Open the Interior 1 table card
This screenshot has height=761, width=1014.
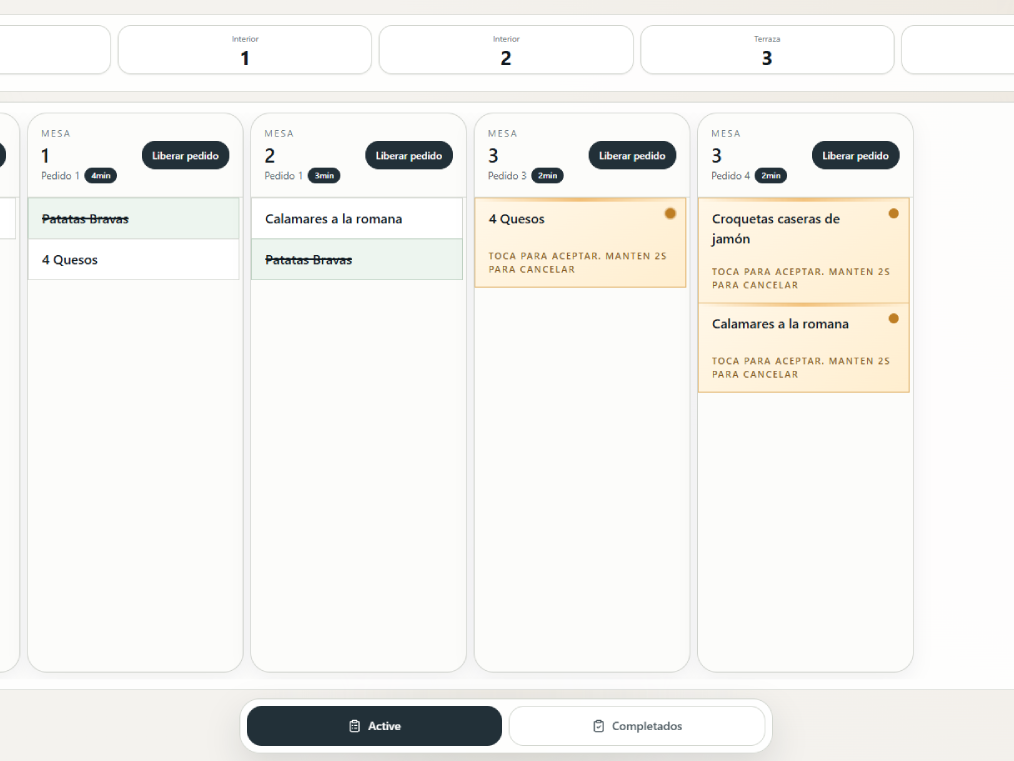(245, 50)
